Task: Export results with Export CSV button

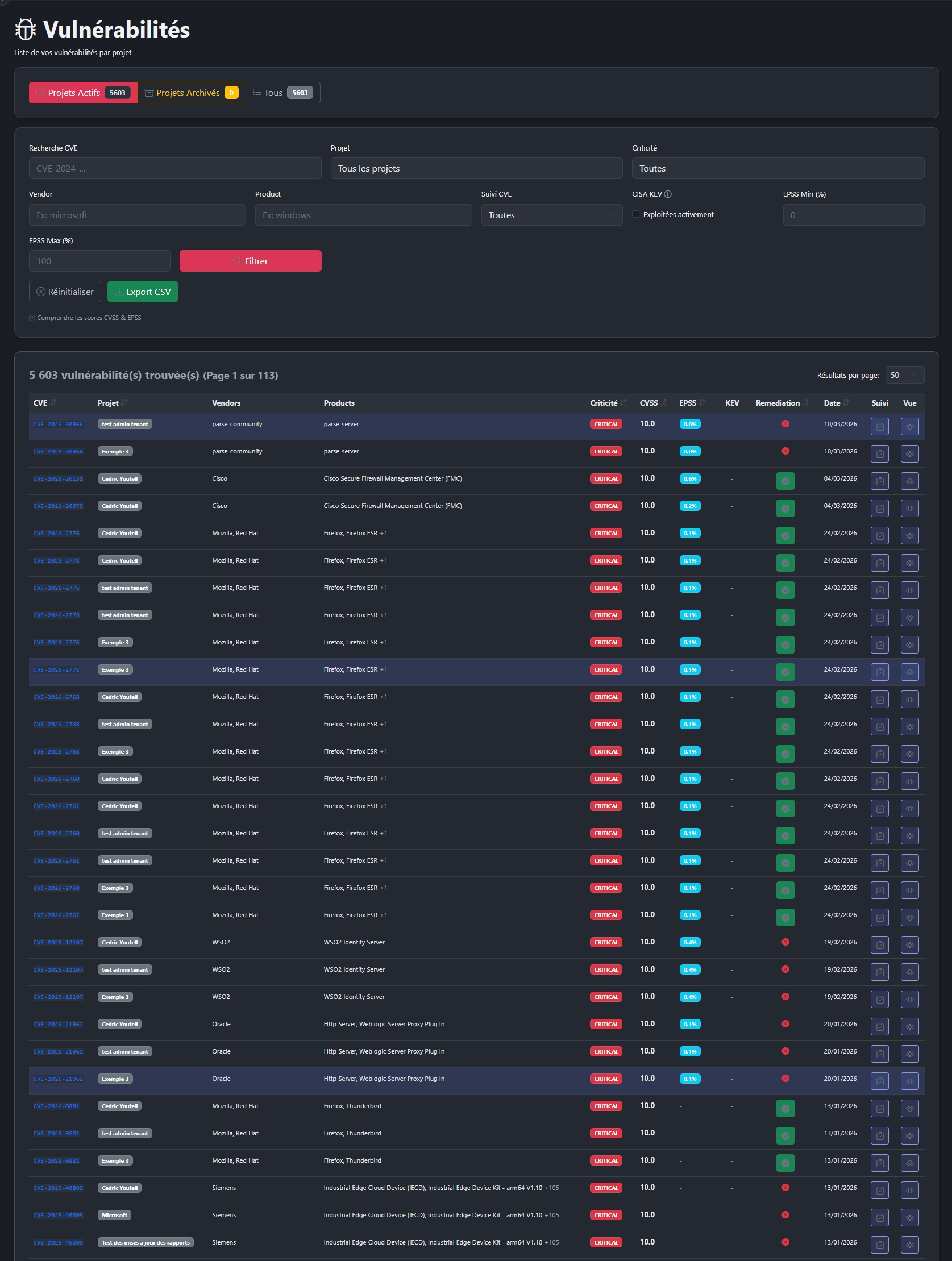Action: click(143, 292)
